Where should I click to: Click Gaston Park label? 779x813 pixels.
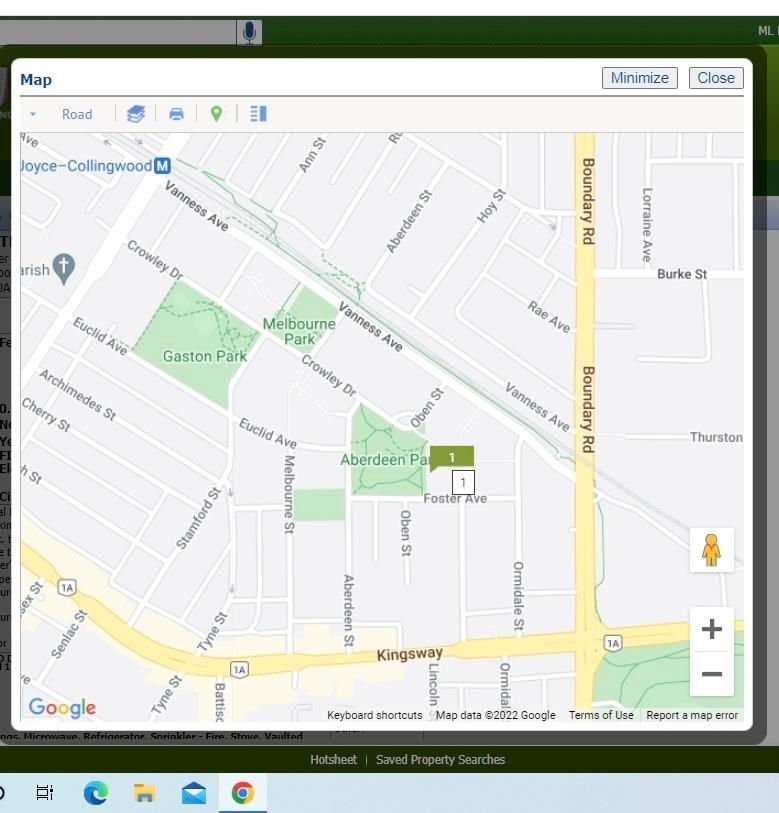(205, 356)
